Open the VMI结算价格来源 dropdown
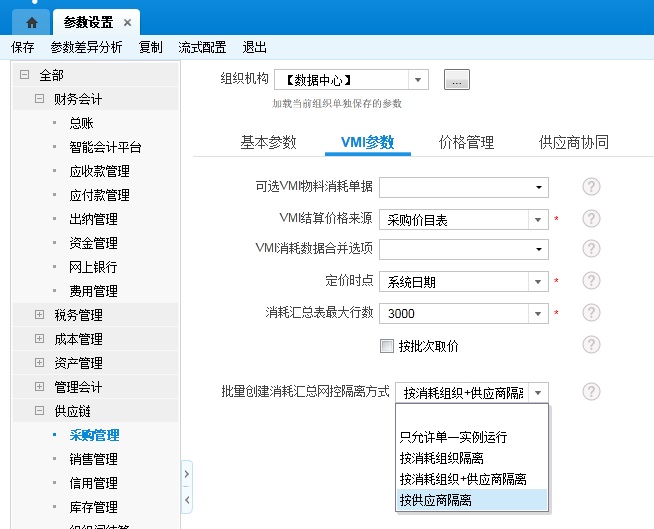Viewport: 654px width, 529px height. 538,219
